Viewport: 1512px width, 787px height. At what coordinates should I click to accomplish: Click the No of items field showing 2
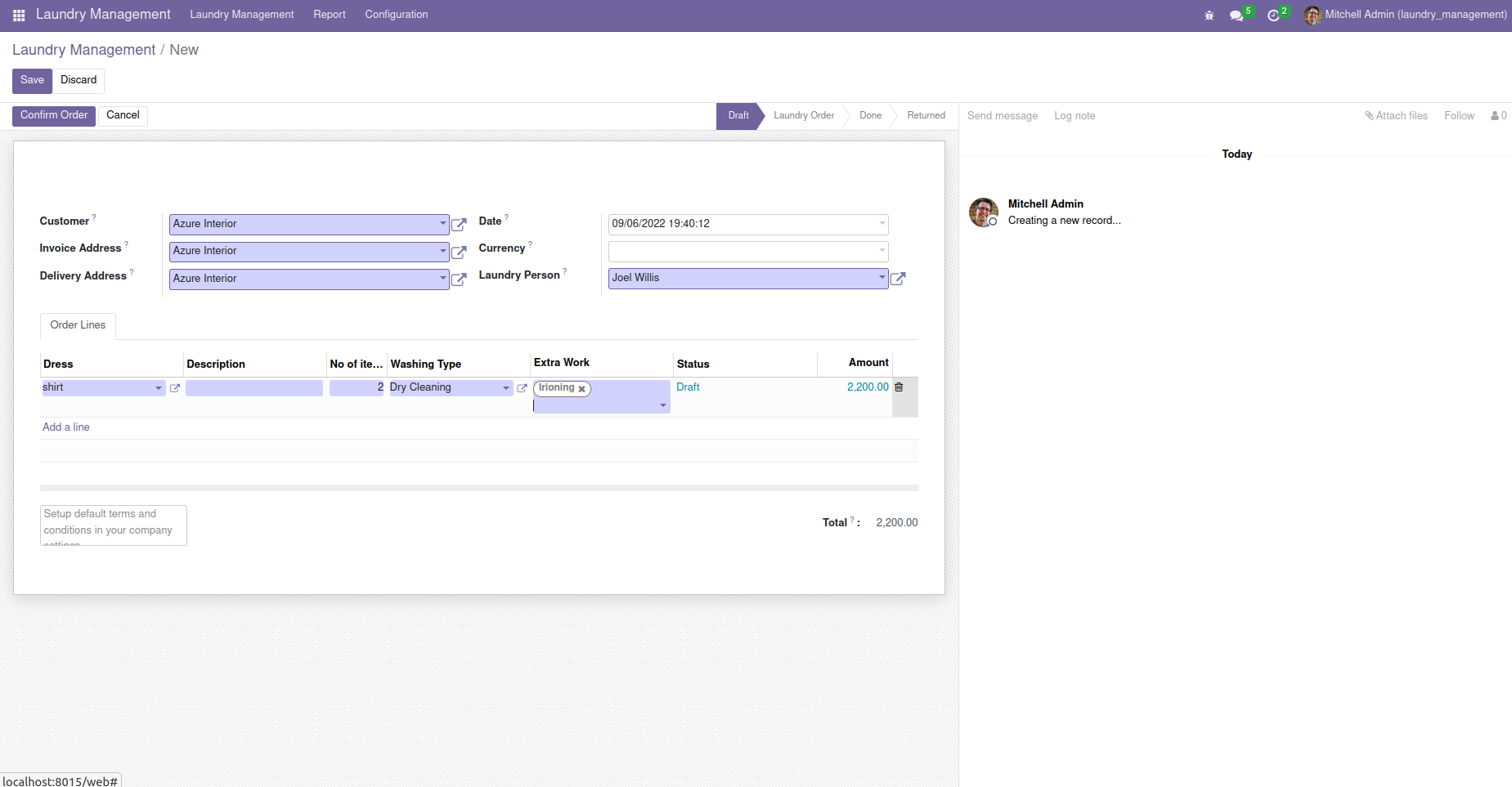[x=357, y=388]
